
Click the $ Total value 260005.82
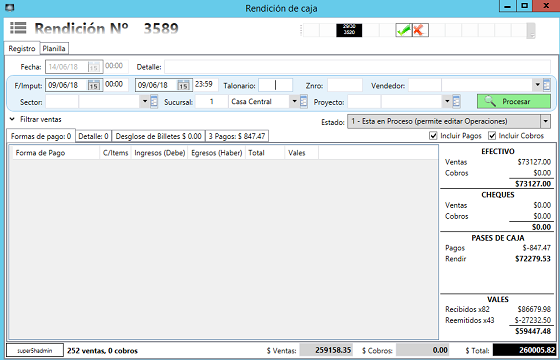pyautogui.click(x=525, y=350)
